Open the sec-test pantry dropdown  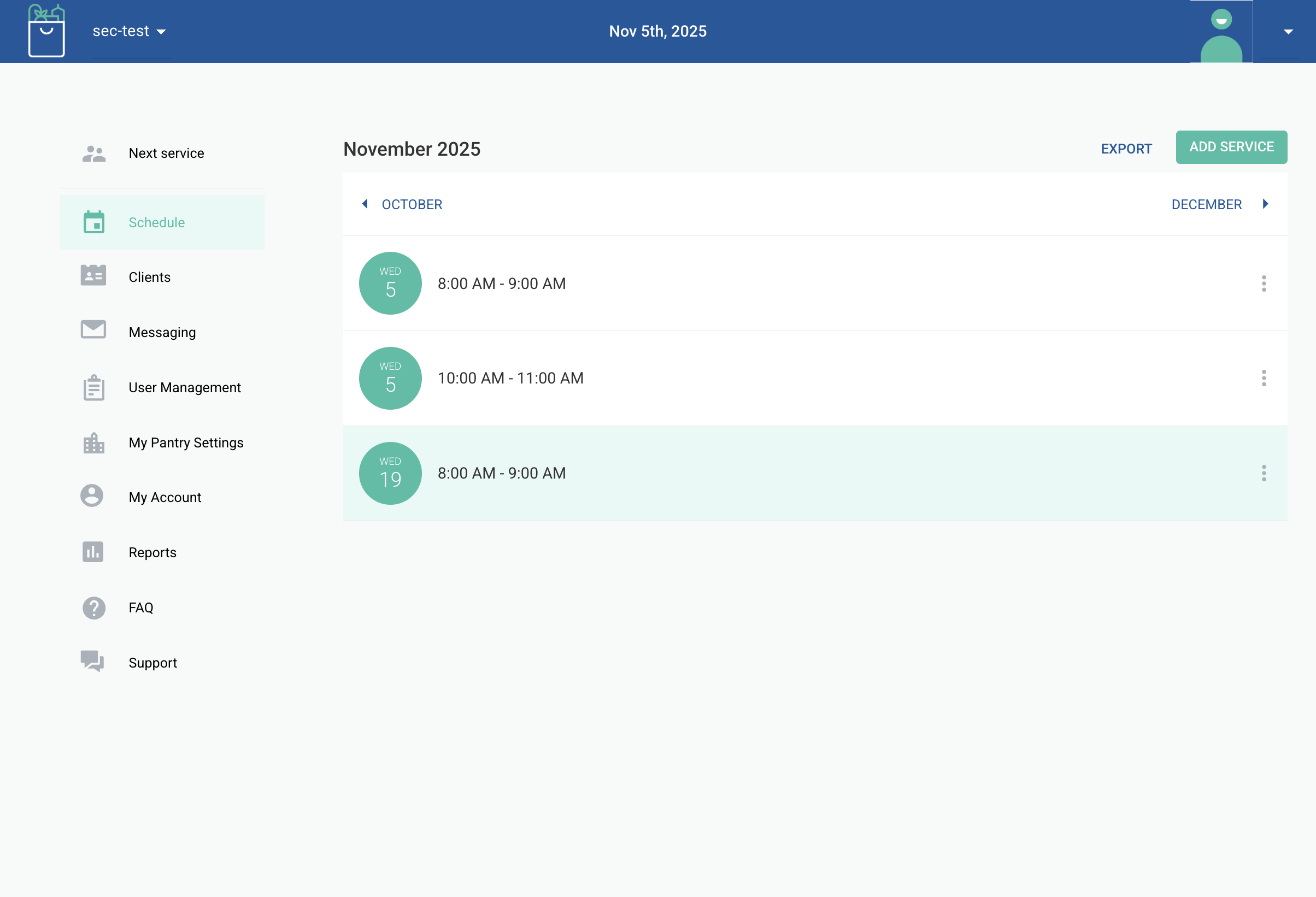130,31
